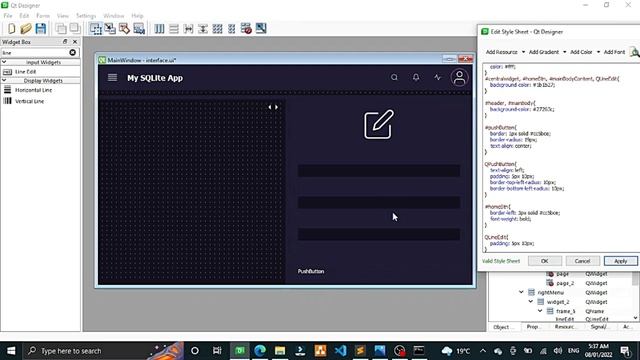The width and height of the screenshot is (640, 360).
Task: Switch to the Property Editor tab
Action: pyautogui.click(x=533, y=327)
